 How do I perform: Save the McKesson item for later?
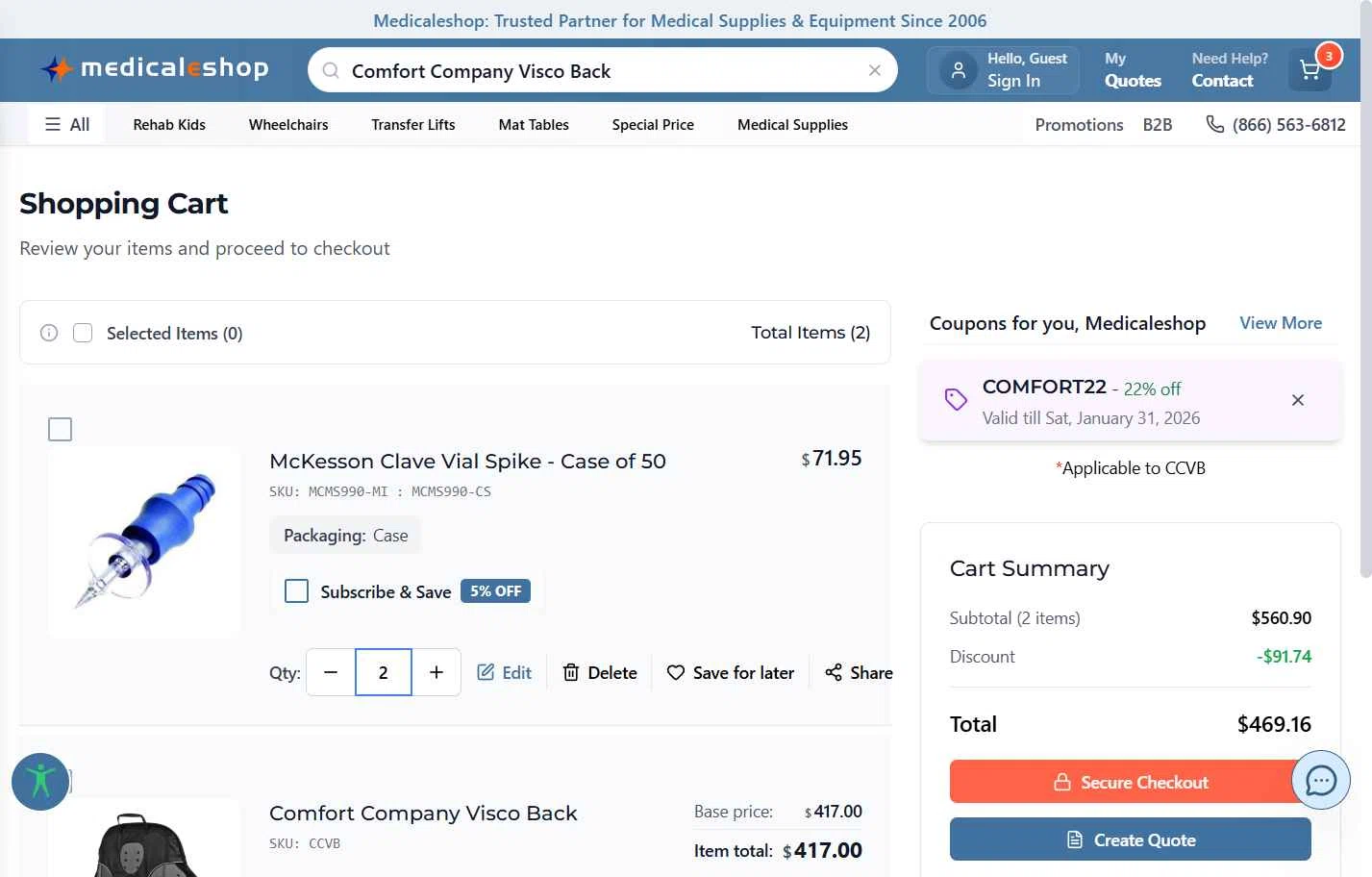pyautogui.click(x=731, y=672)
